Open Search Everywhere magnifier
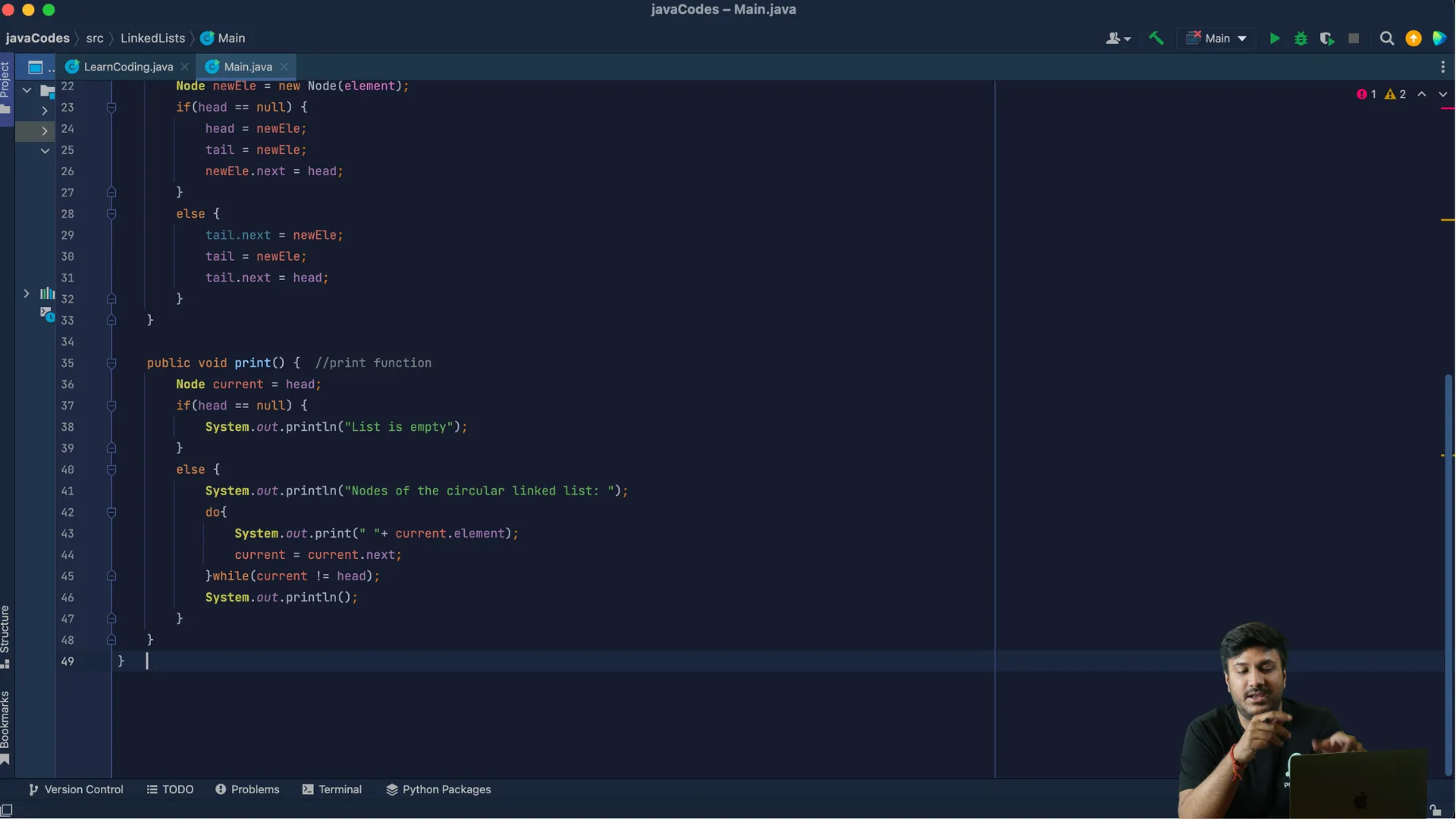 (x=1387, y=39)
